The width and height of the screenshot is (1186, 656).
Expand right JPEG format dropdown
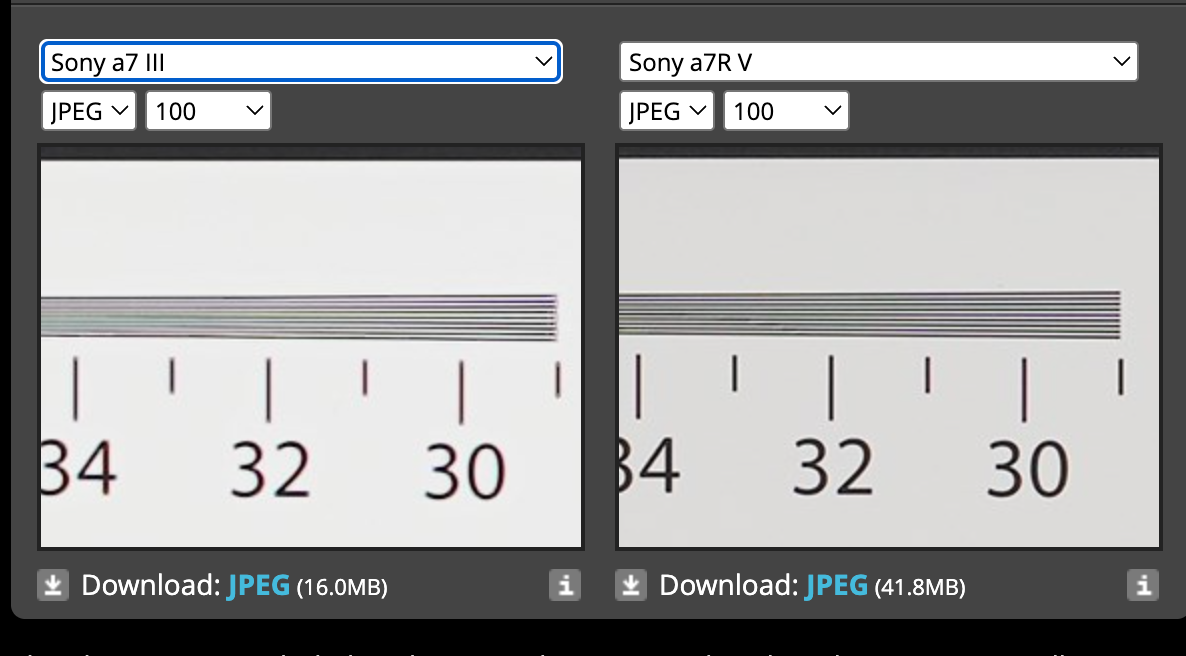point(667,111)
